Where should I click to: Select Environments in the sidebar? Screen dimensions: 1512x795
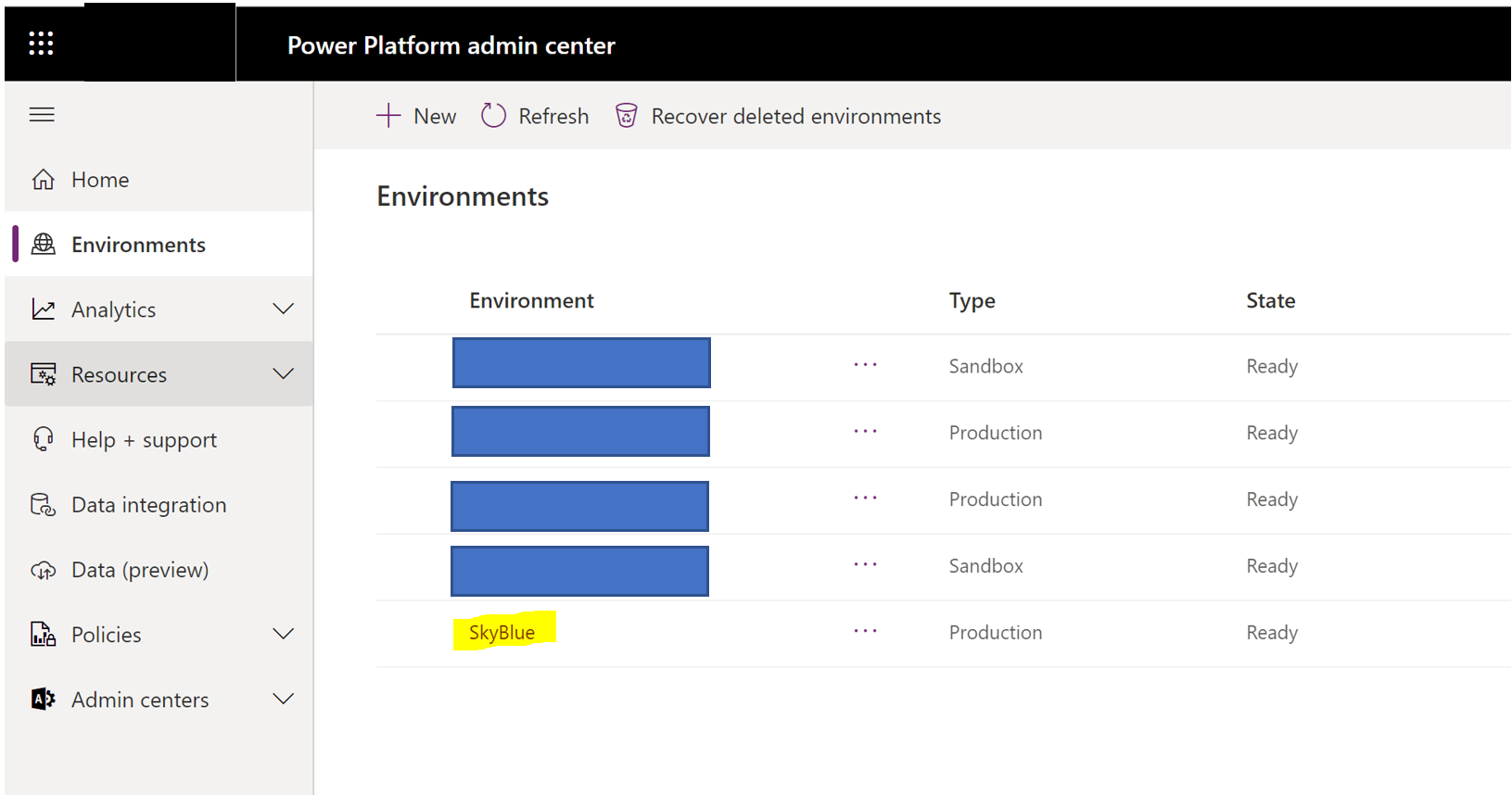(159, 245)
